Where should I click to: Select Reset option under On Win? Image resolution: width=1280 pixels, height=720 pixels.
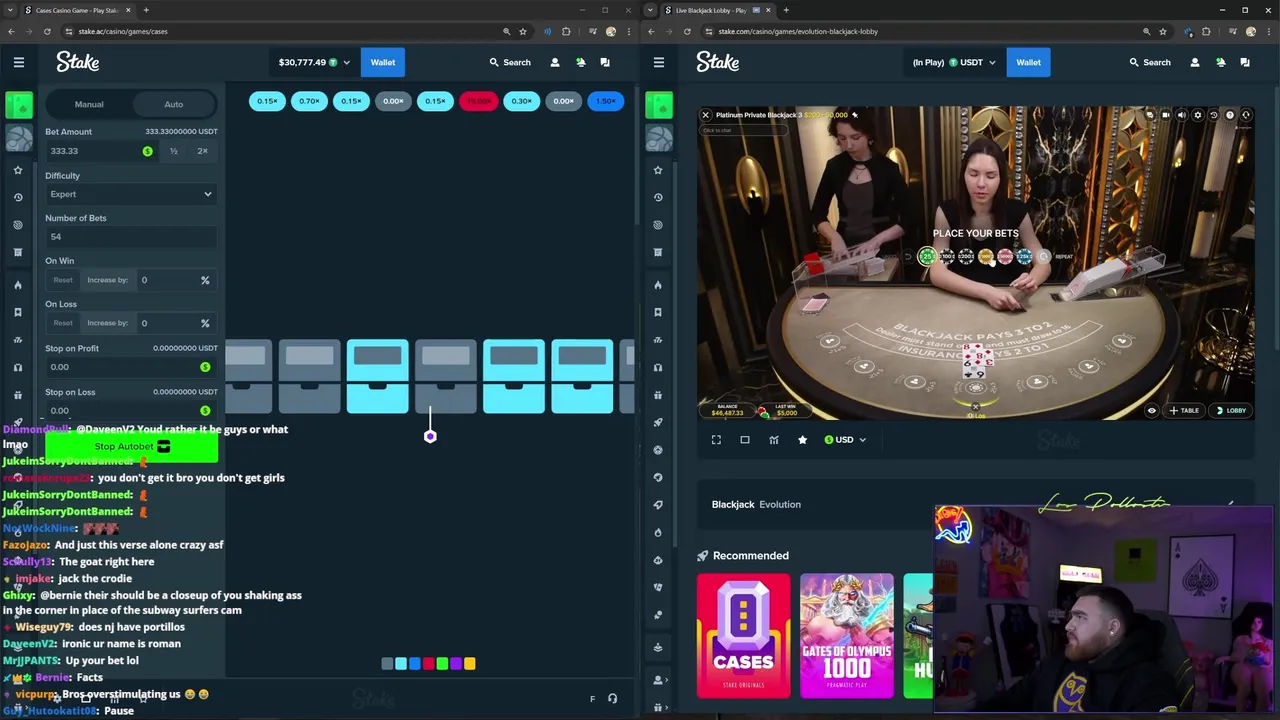(x=63, y=280)
